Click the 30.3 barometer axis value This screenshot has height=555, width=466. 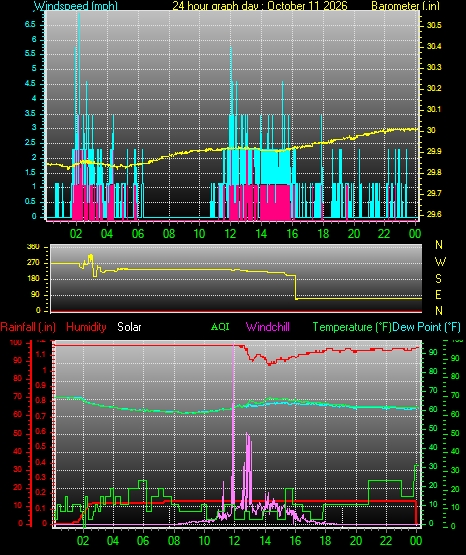[434, 67]
